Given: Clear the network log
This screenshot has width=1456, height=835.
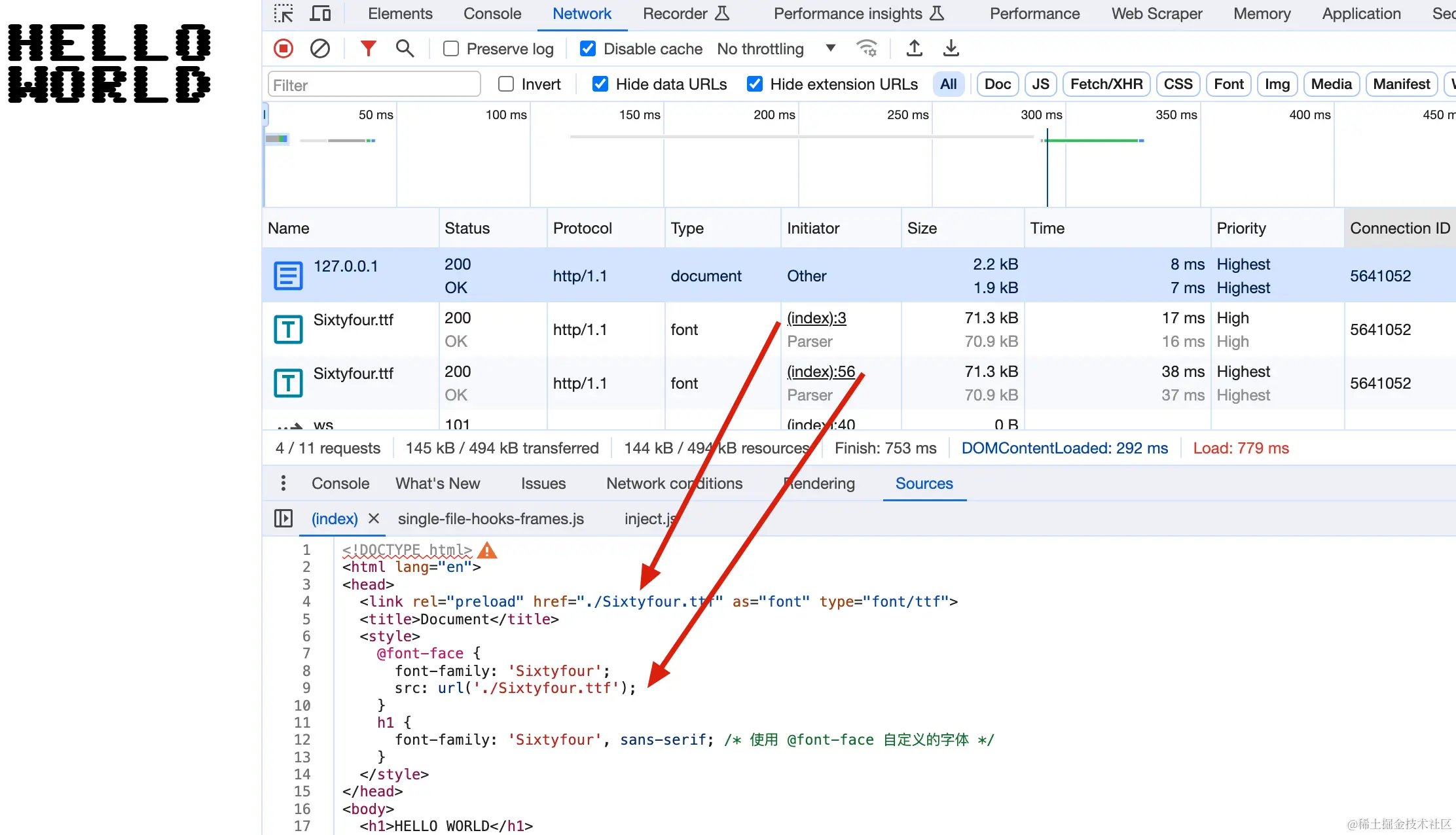Looking at the screenshot, I should (320, 48).
